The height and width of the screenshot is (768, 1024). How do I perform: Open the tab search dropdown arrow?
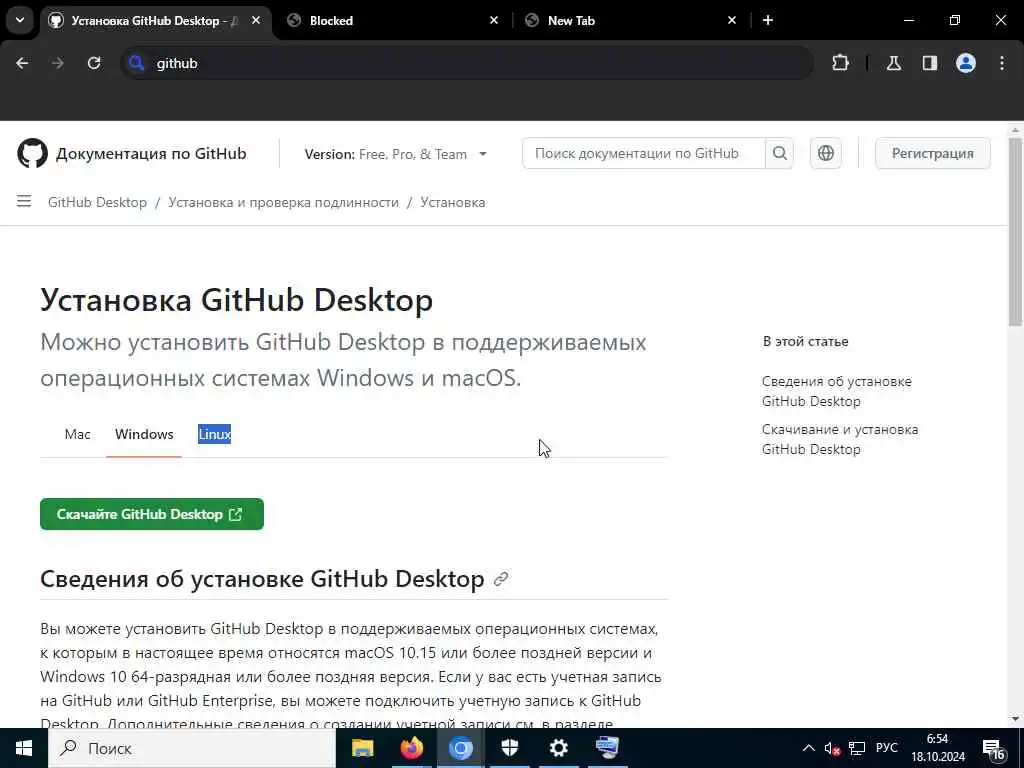click(x=20, y=20)
